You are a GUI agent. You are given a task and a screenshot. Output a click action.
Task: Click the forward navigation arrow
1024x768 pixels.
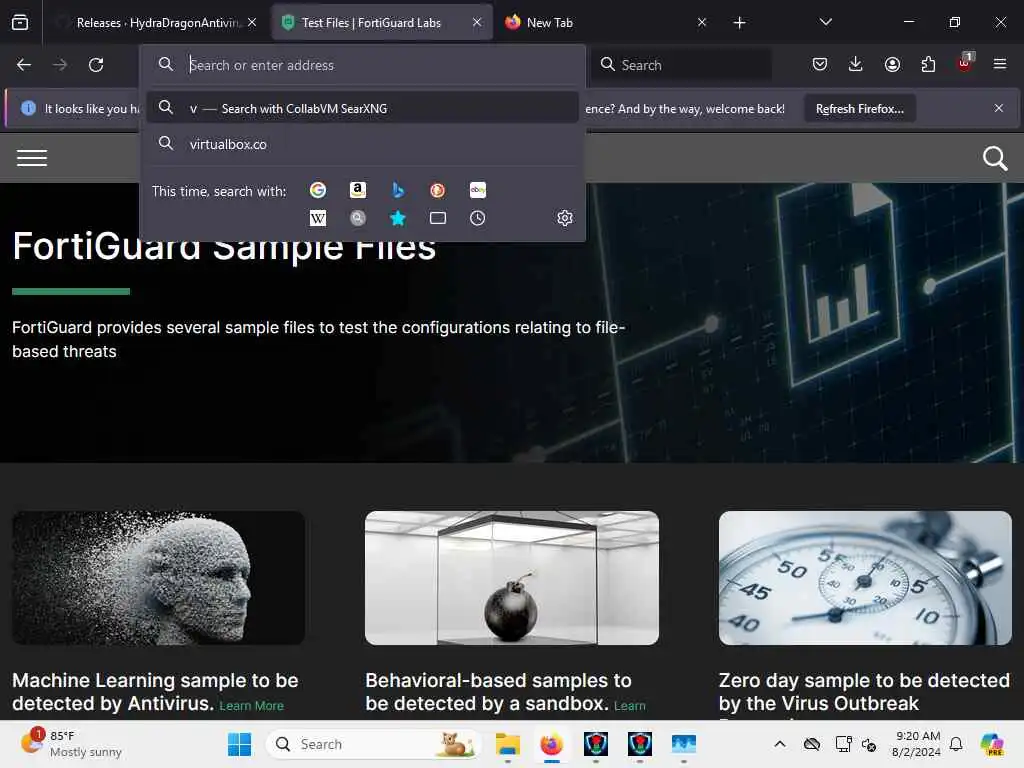pyautogui.click(x=60, y=65)
